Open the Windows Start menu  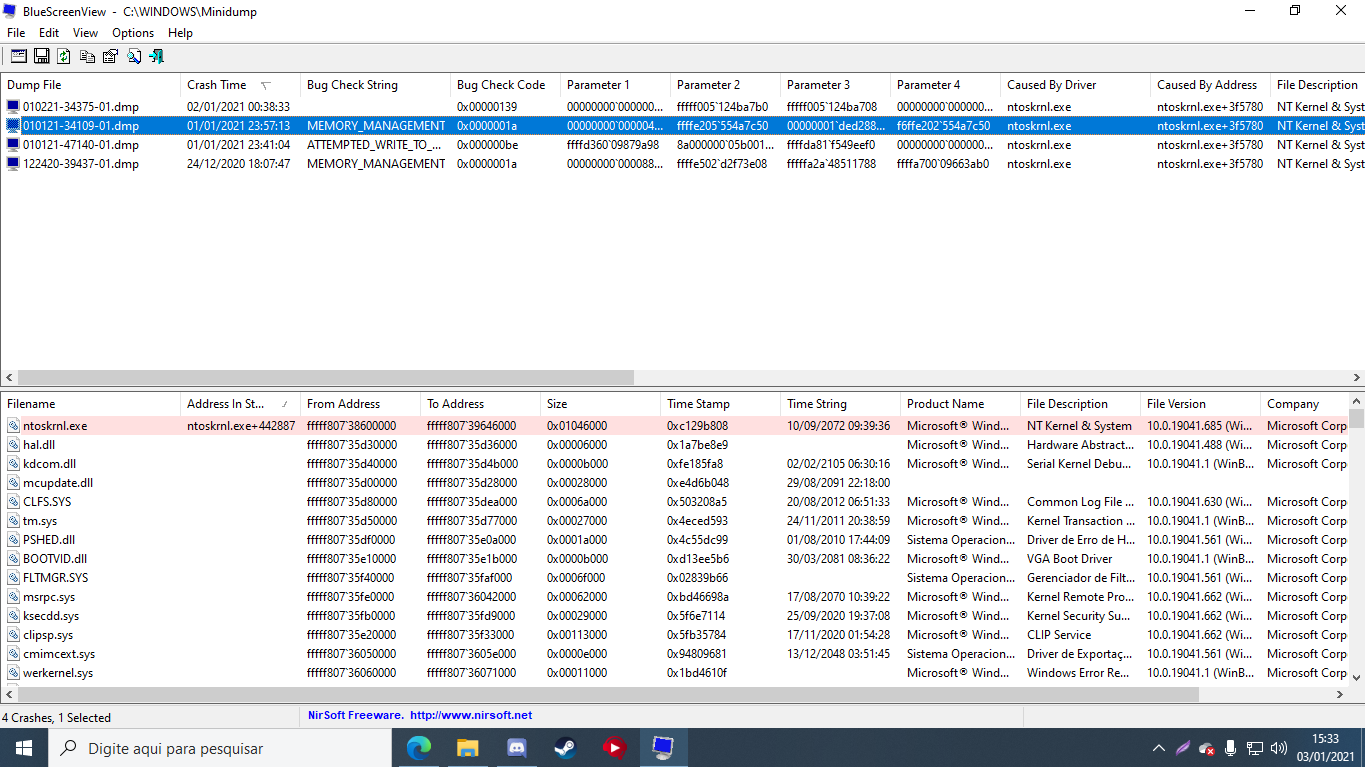[24, 748]
